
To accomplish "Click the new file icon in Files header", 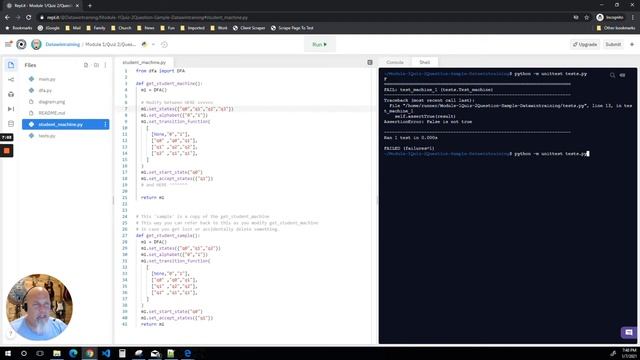I will click(86, 65).
